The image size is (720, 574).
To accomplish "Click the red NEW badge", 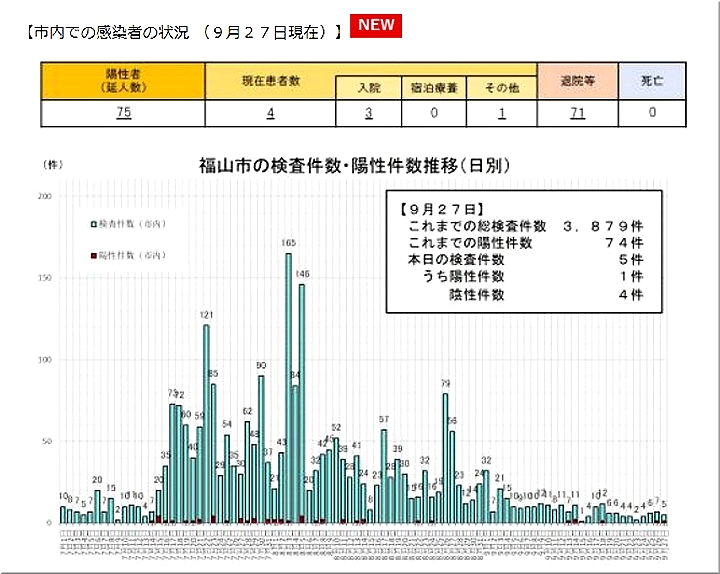I will (x=377, y=27).
